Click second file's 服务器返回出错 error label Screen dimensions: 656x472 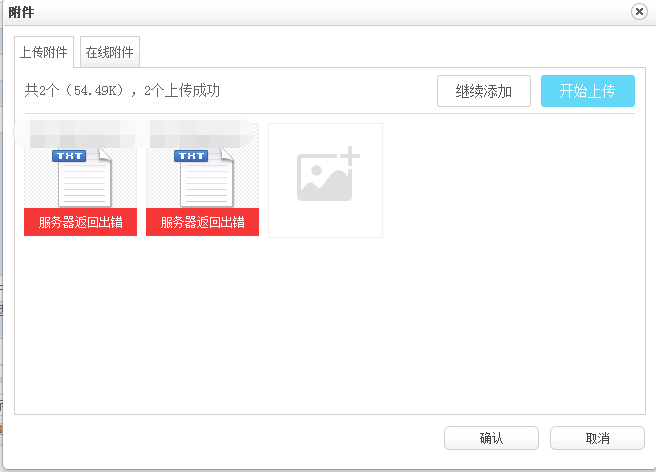pyautogui.click(x=202, y=222)
